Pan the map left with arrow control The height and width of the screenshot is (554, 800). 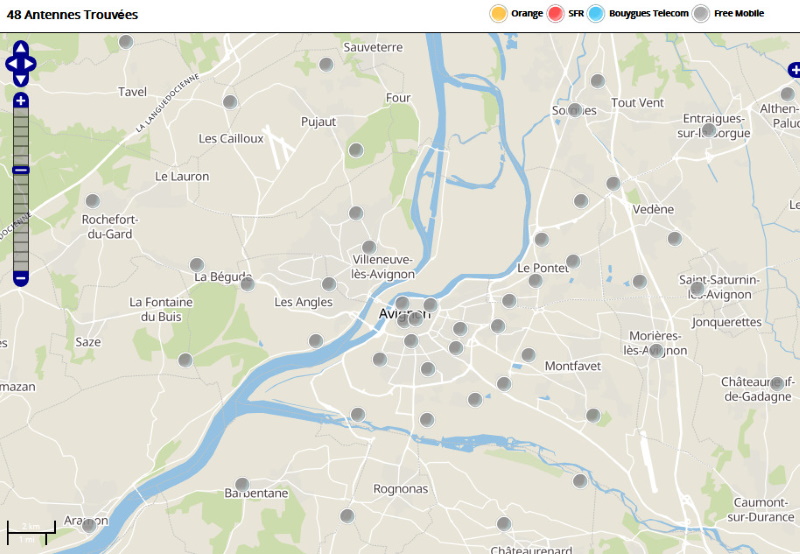click(10, 64)
